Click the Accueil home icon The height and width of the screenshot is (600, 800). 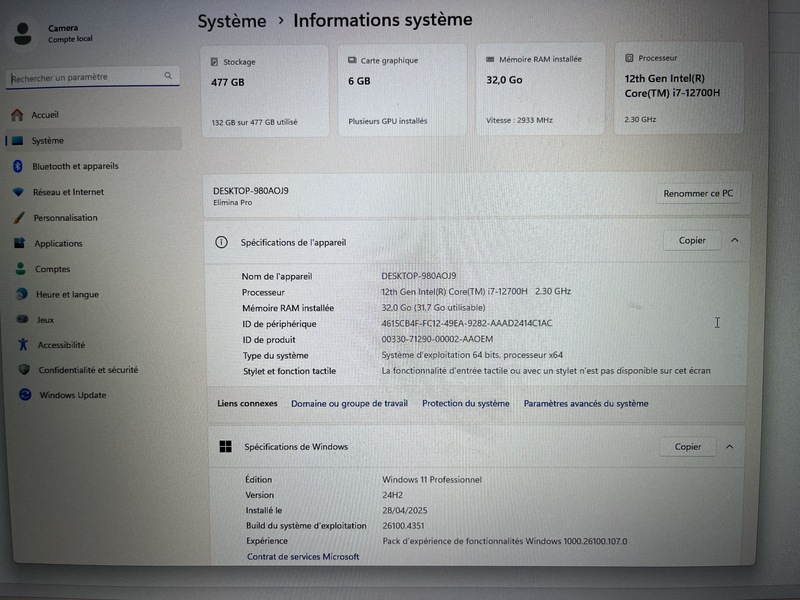[x=17, y=115]
